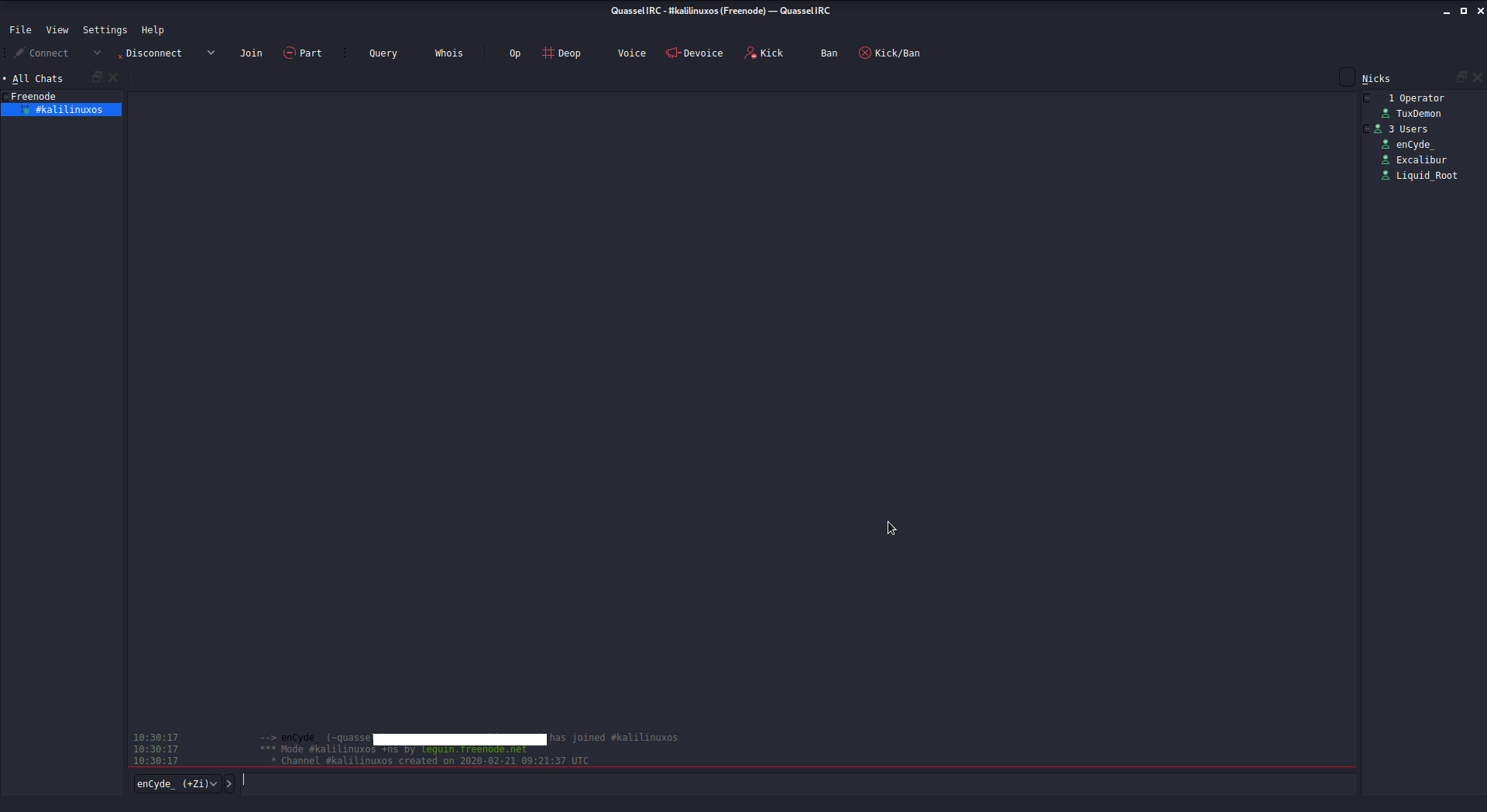Screen dimensions: 1487x812
Task: Open the File menu
Action: pyautogui.click(x=20, y=30)
